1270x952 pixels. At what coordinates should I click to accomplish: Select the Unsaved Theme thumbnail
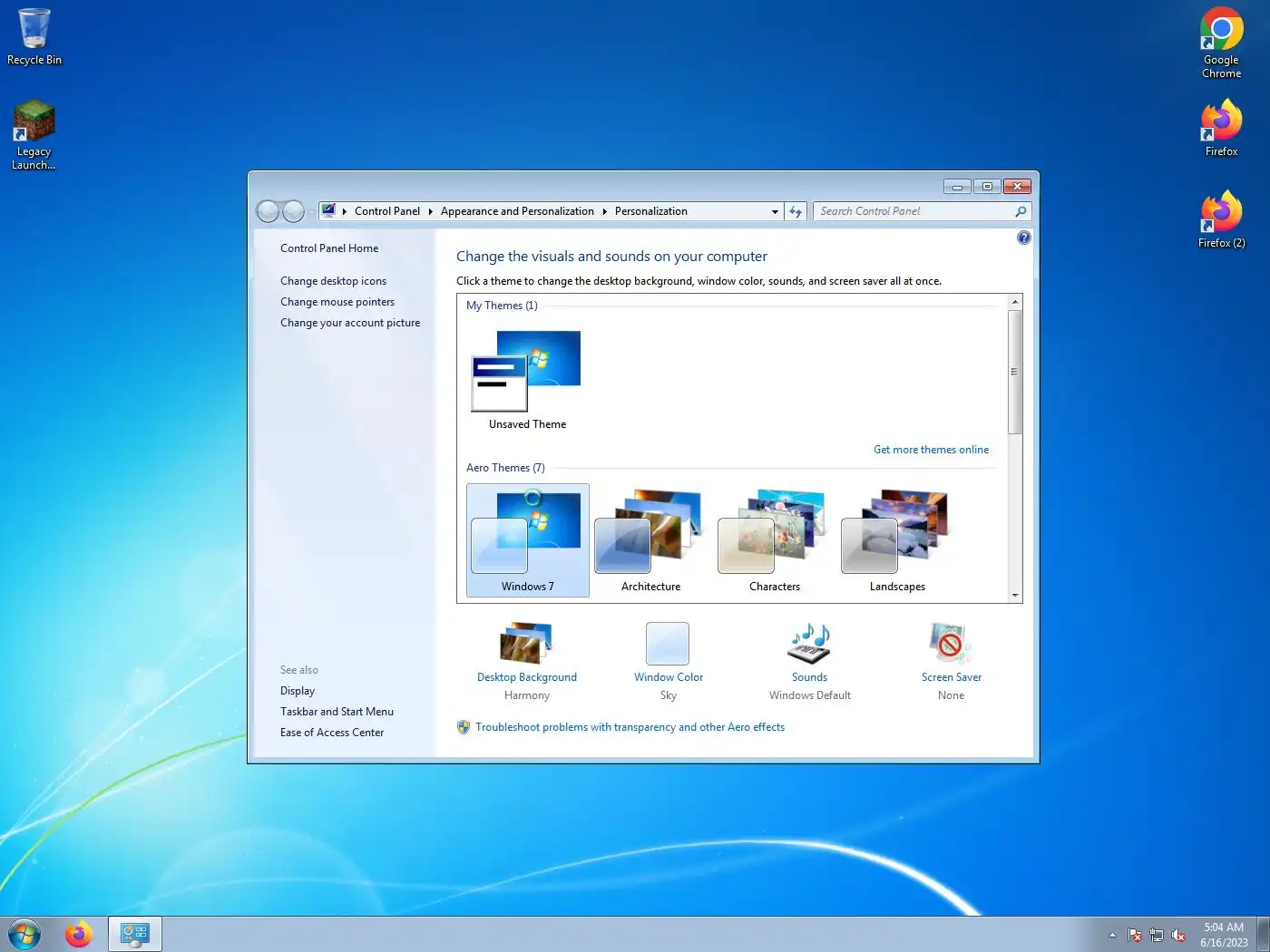click(x=527, y=379)
